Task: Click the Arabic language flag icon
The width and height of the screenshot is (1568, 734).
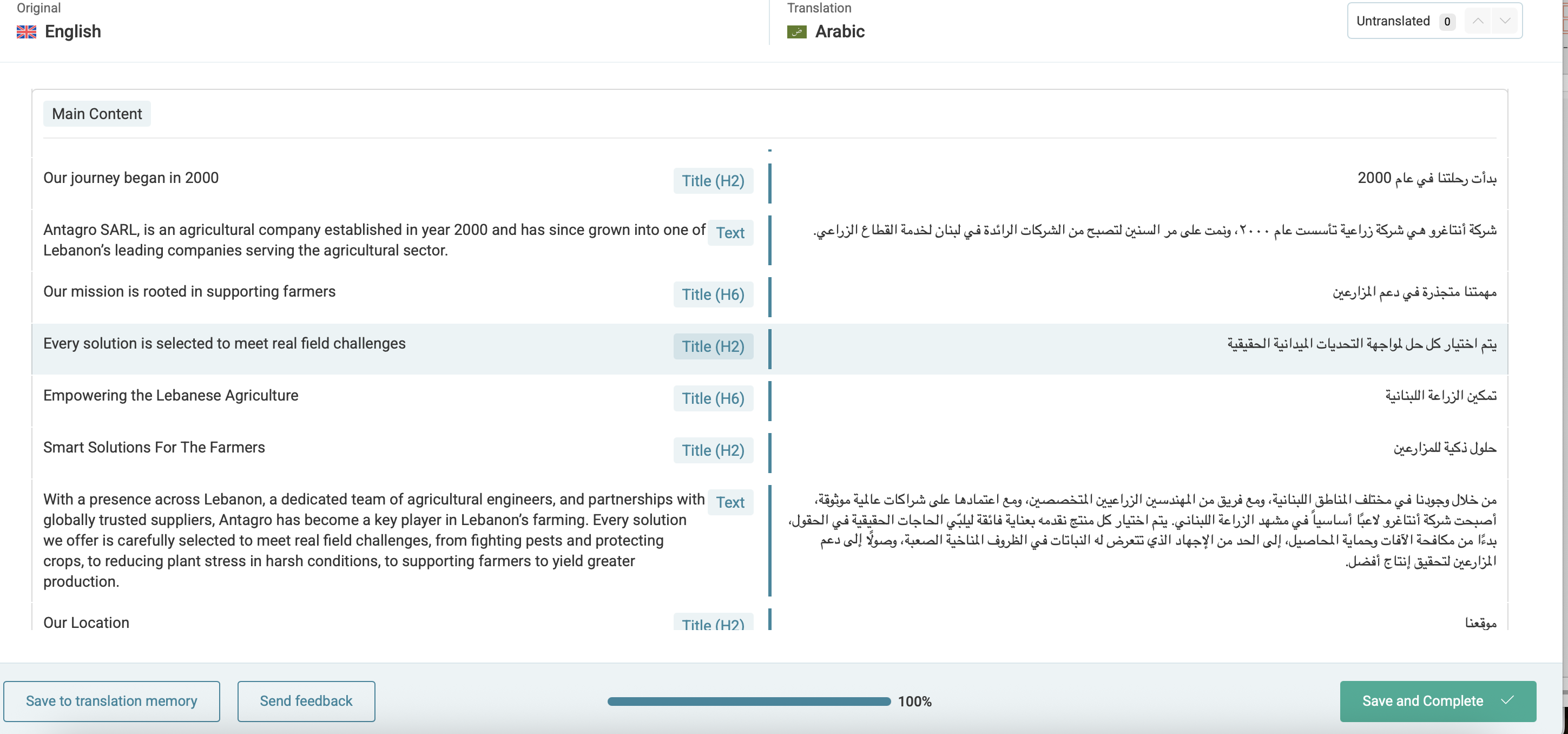Action: click(797, 32)
